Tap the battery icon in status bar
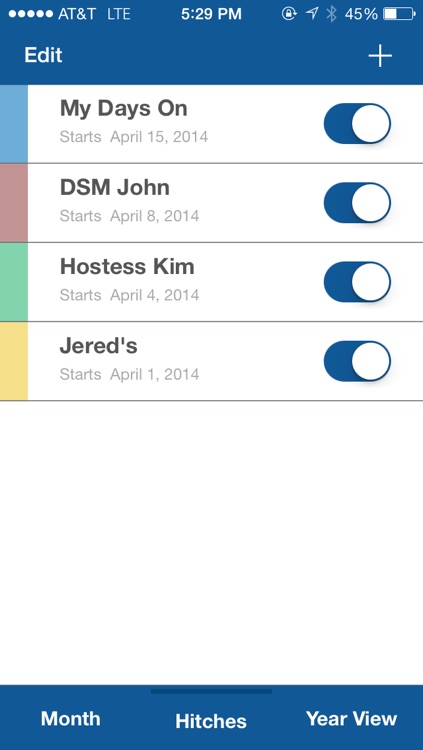Image resolution: width=423 pixels, height=750 pixels. point(399,14)
